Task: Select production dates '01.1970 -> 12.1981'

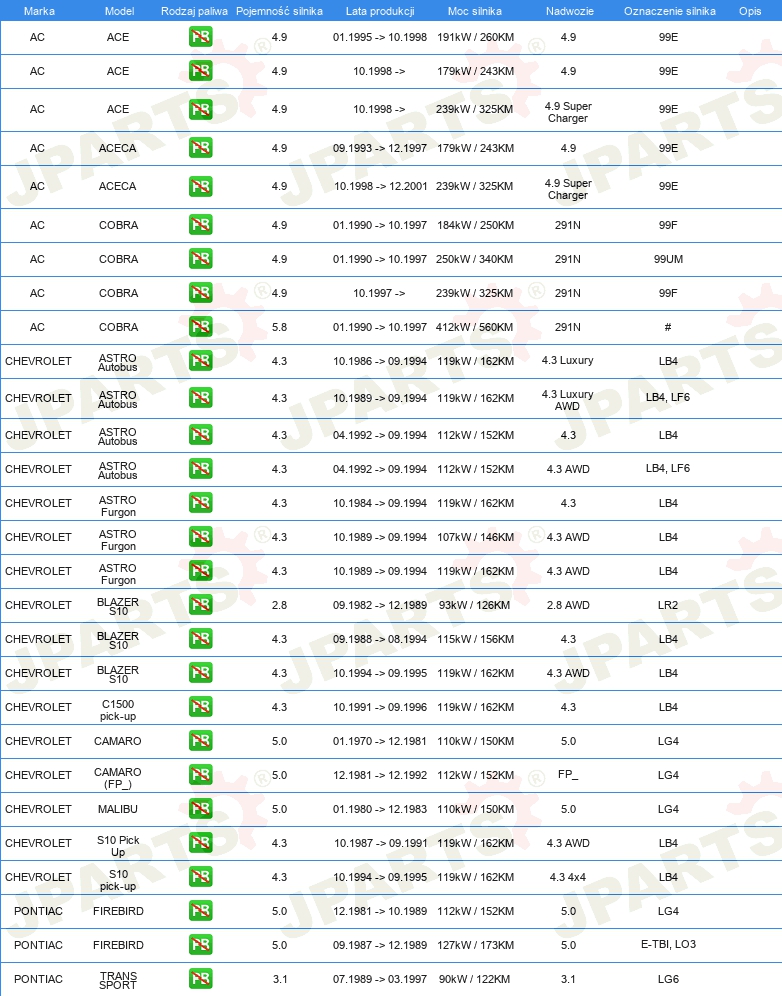Action: 380,741
